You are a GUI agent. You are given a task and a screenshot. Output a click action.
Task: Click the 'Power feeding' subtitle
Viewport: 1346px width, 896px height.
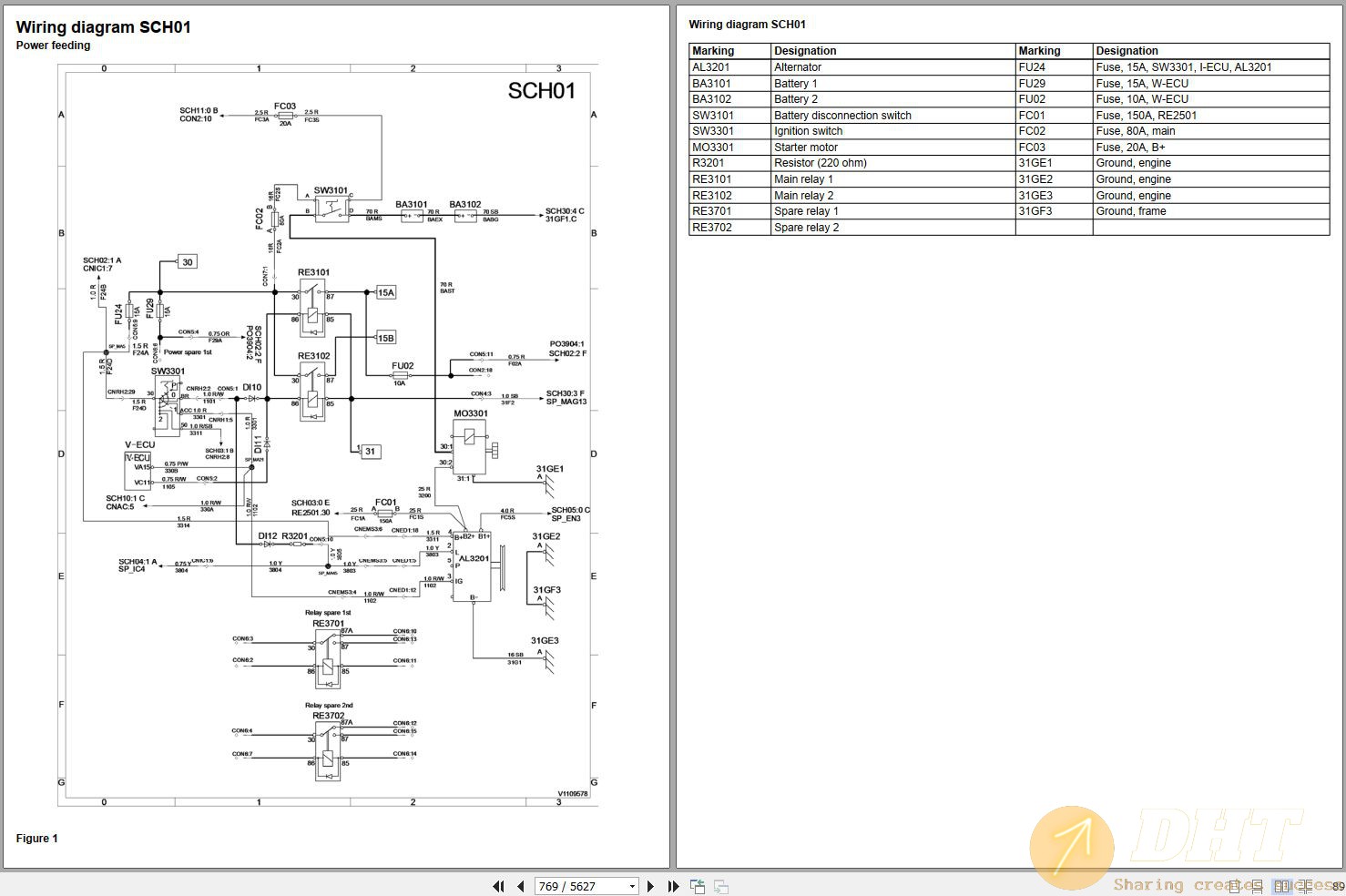coord(53,46)
